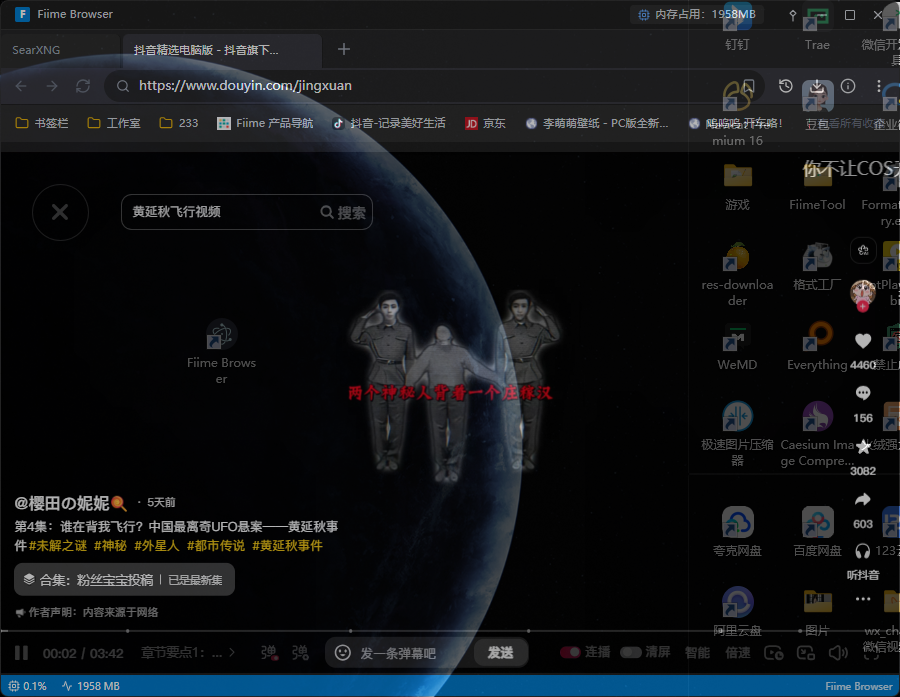Open the browser three-dot menu
900x697 pixels.
(881, 86)
